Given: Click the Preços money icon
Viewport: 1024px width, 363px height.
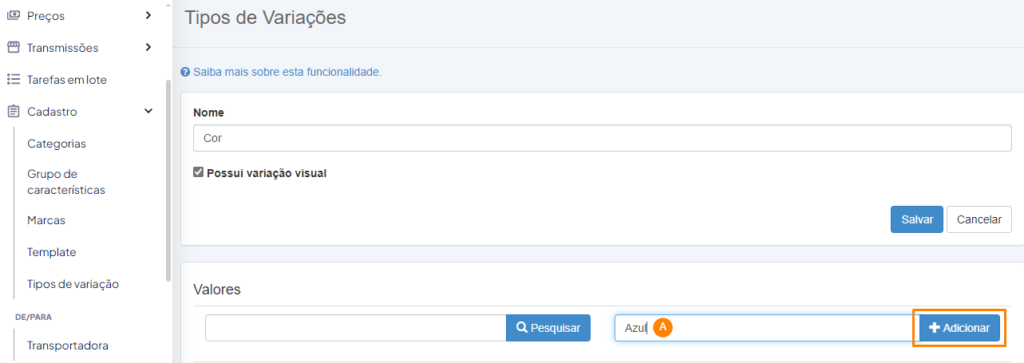Looking at the screenshot, I should pyautogui.click(x=13, y=15).
